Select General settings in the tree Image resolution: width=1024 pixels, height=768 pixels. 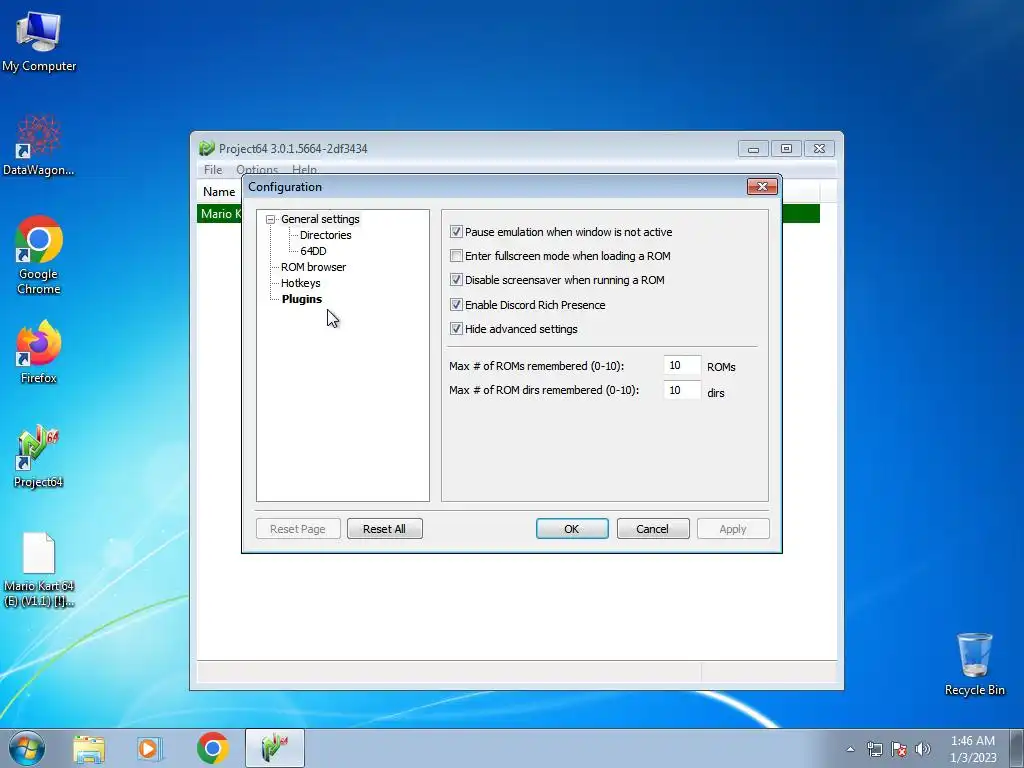click(x=320, y=219)
